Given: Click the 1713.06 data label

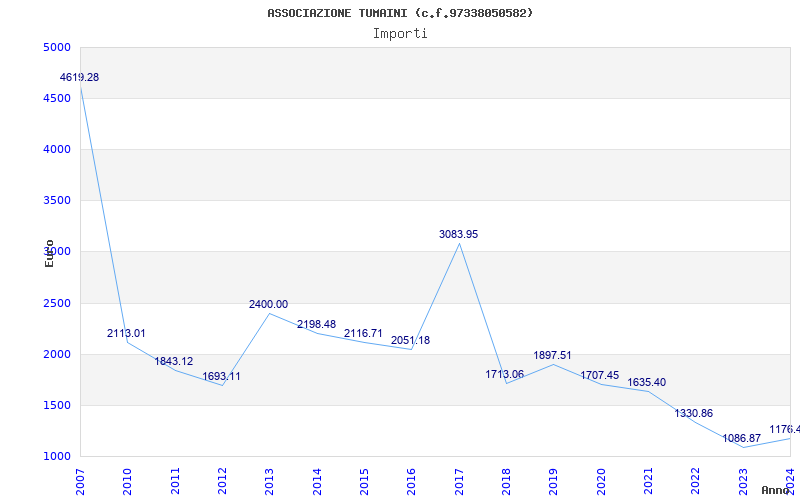Looking at the screenshot, I should click(x=505, y=374).
